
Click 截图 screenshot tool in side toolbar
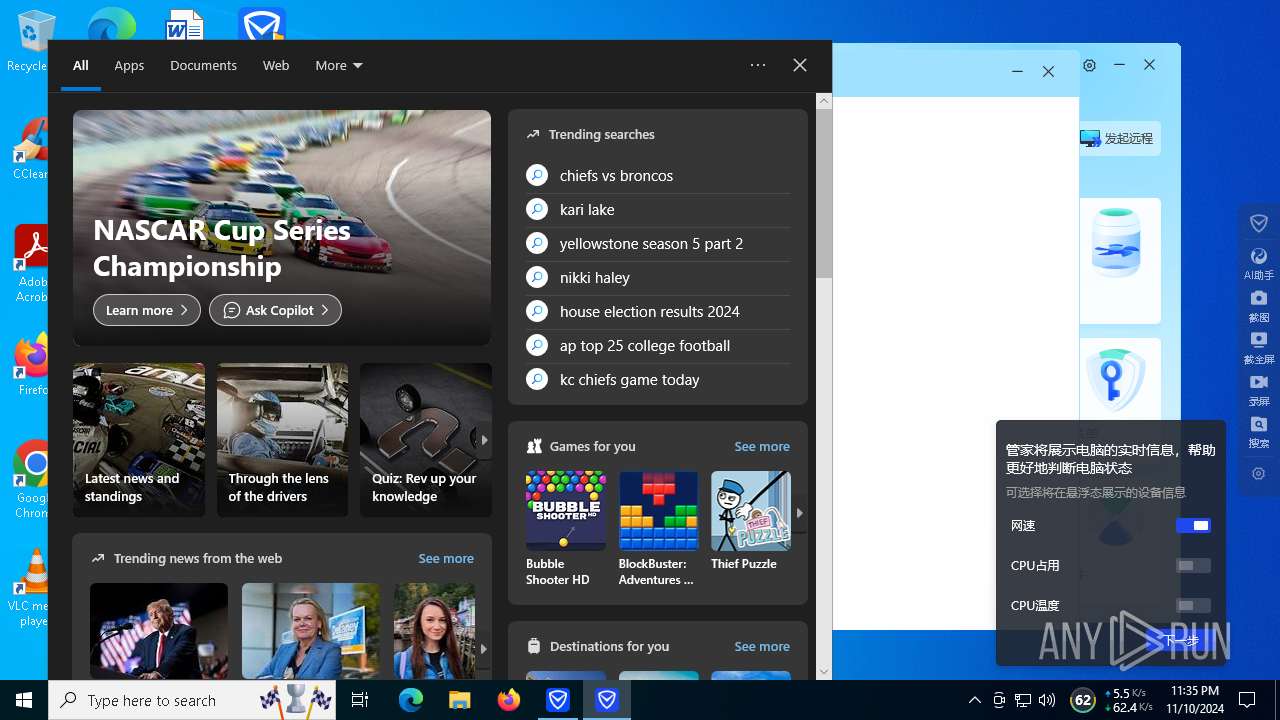1259,306
